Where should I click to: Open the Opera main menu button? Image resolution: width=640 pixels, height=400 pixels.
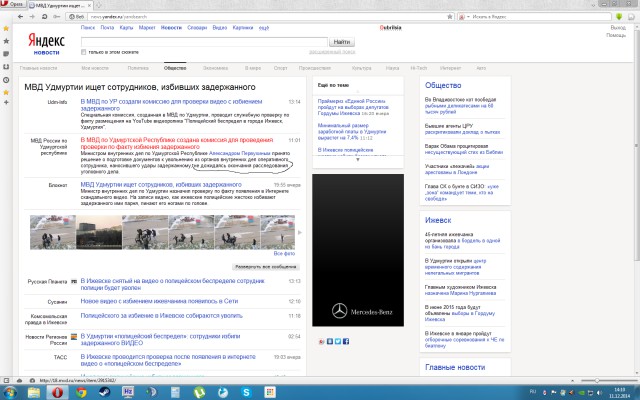pos(12,4)
